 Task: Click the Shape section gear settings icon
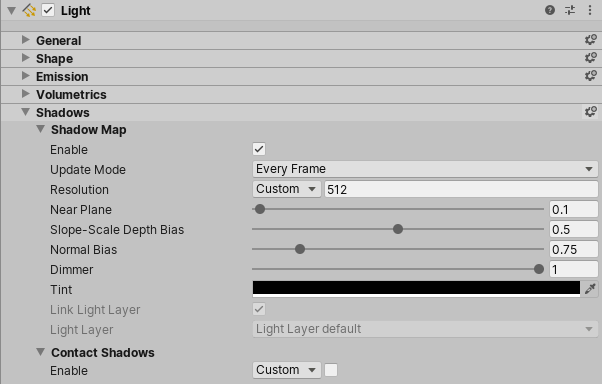point(590,58)
